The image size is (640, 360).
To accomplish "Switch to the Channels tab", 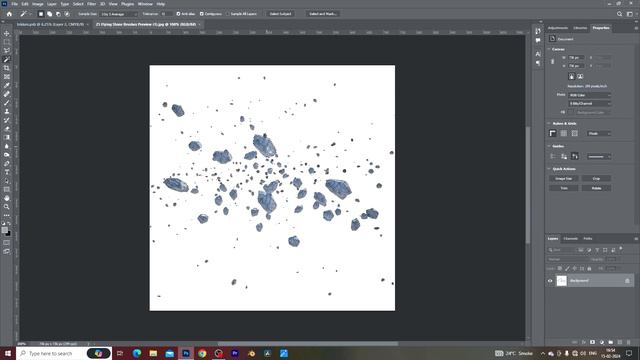I will click(570, 239).
